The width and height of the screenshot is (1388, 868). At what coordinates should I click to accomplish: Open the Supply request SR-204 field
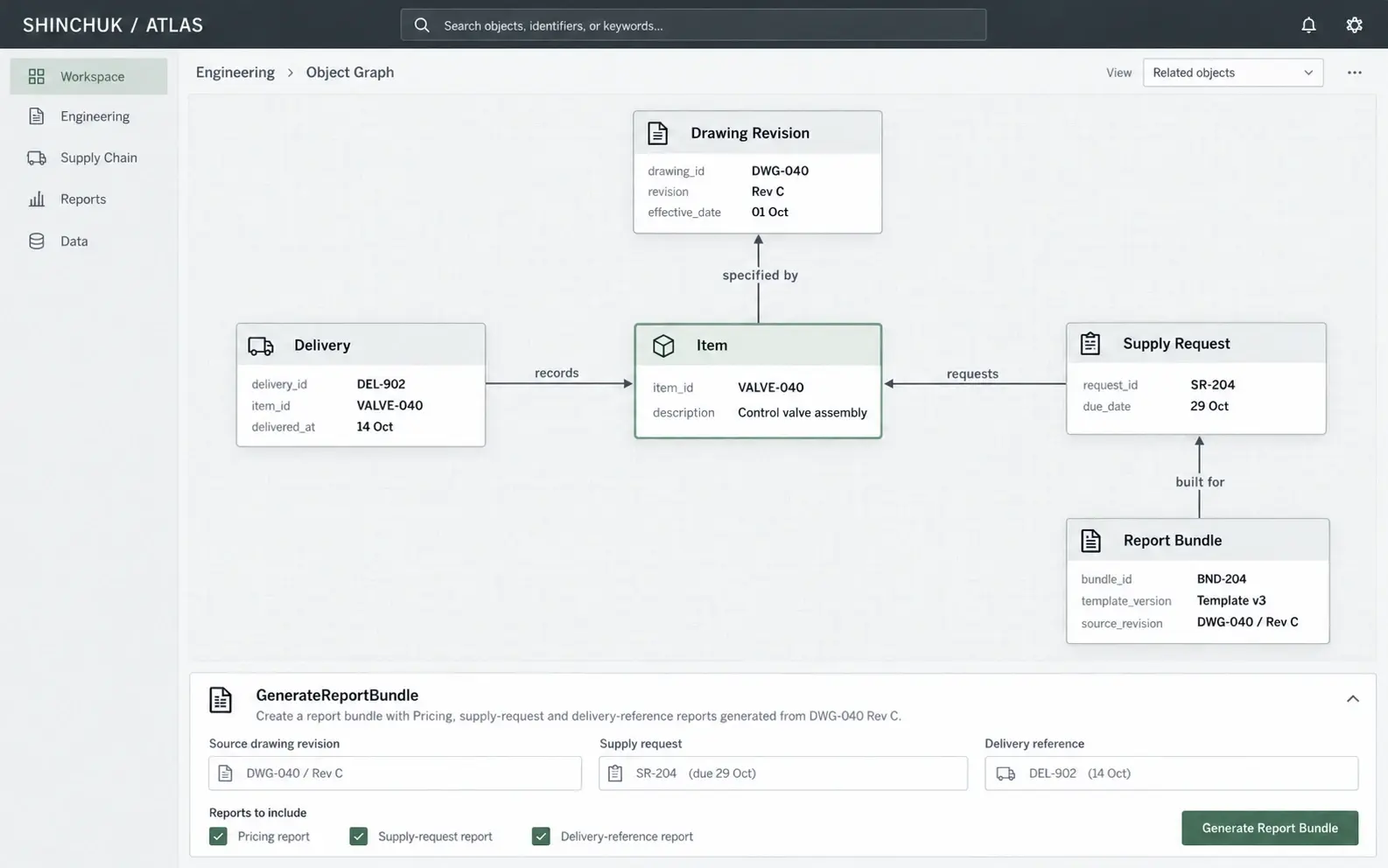pyautogui.click(x=783, y=773)
